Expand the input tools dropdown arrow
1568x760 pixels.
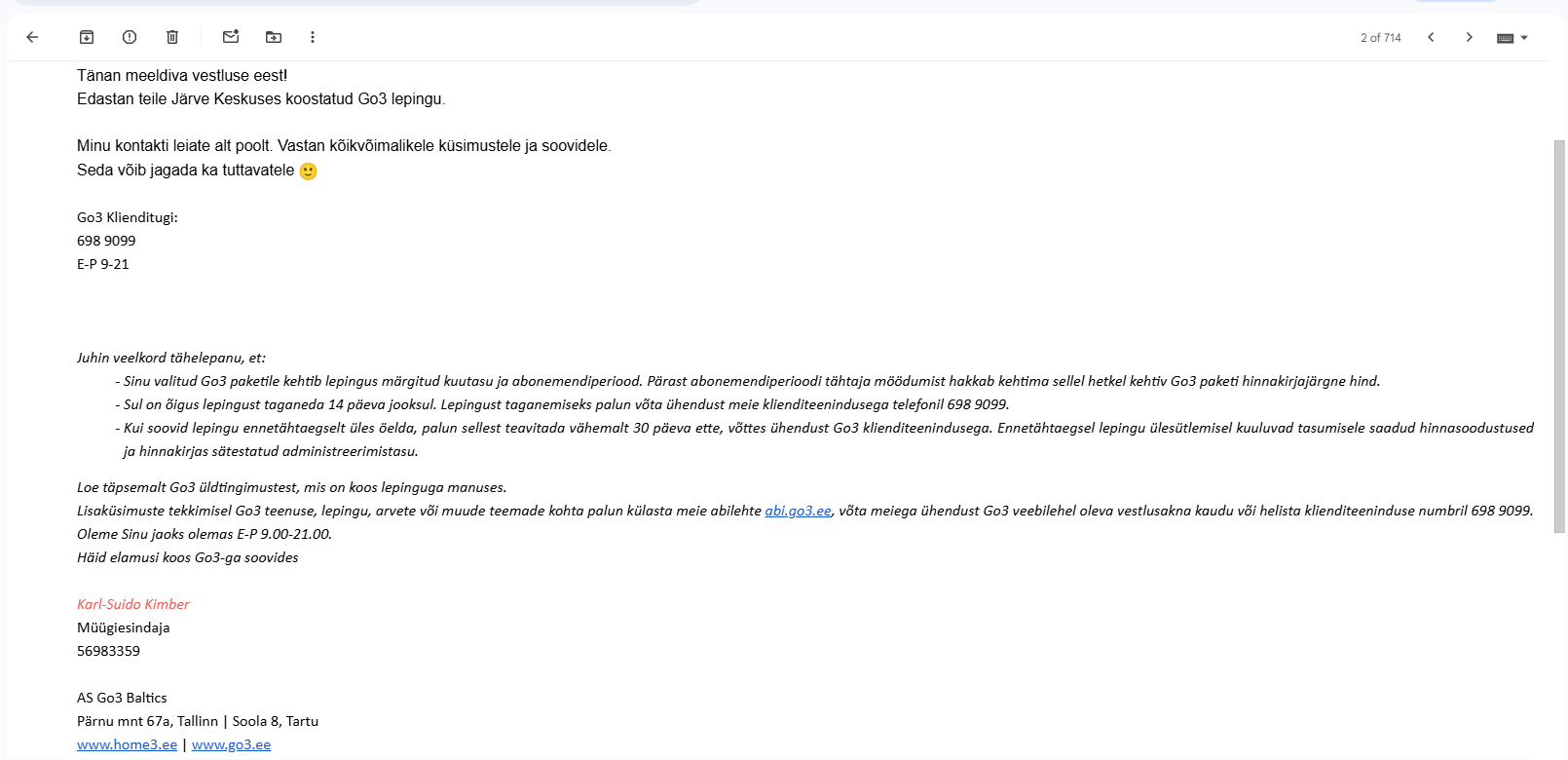pos(1524,38)
